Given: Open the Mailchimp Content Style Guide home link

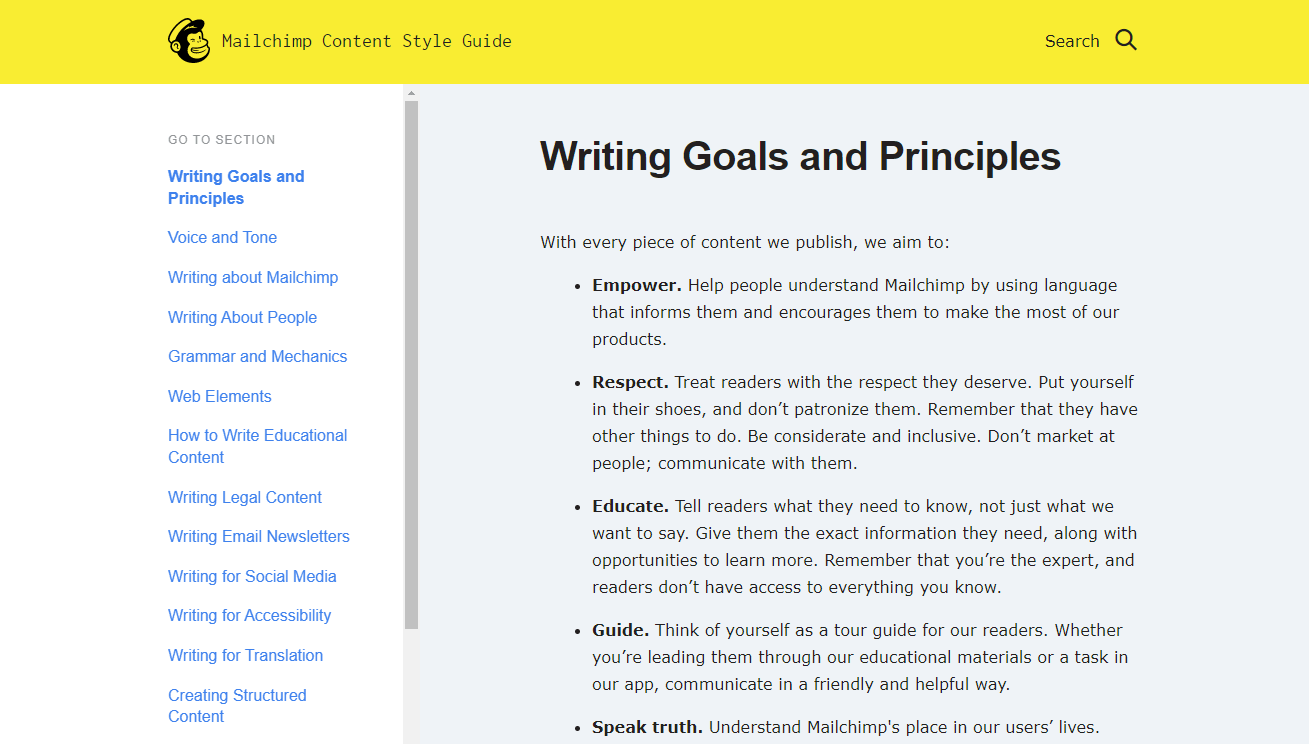Looking at the screenshot, I should pyautogui.click(x=367, y=41).
